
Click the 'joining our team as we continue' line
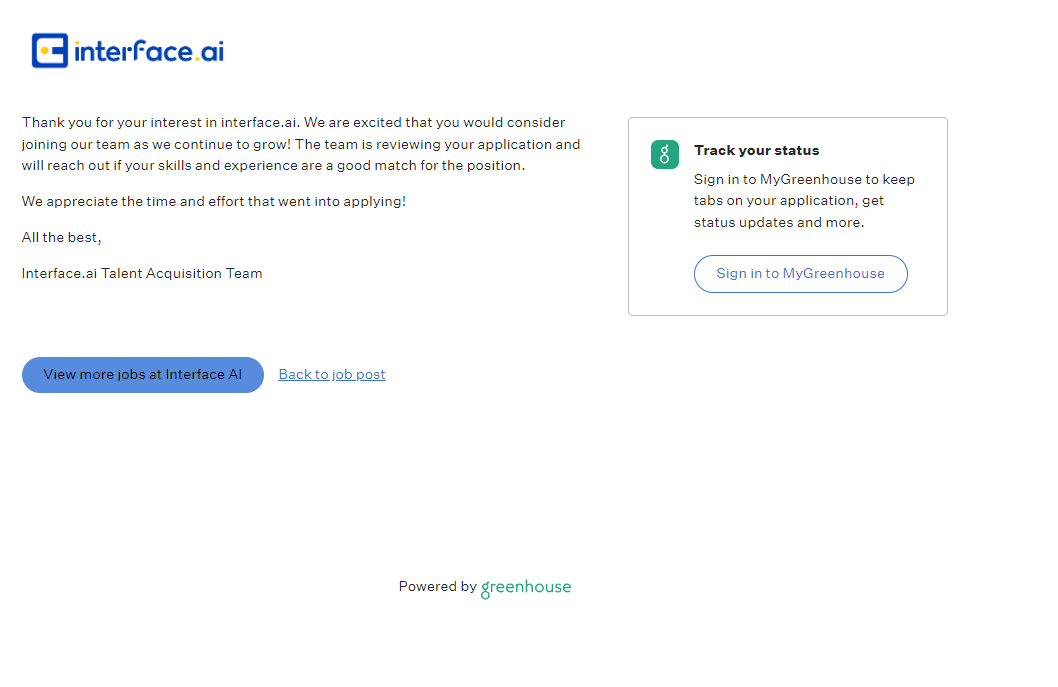tap(301, 145)
